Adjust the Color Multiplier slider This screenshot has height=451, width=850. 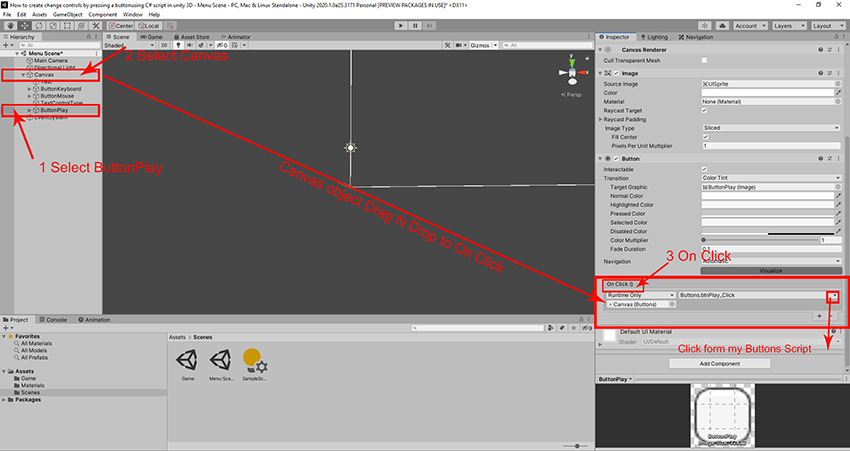[761, 240]
